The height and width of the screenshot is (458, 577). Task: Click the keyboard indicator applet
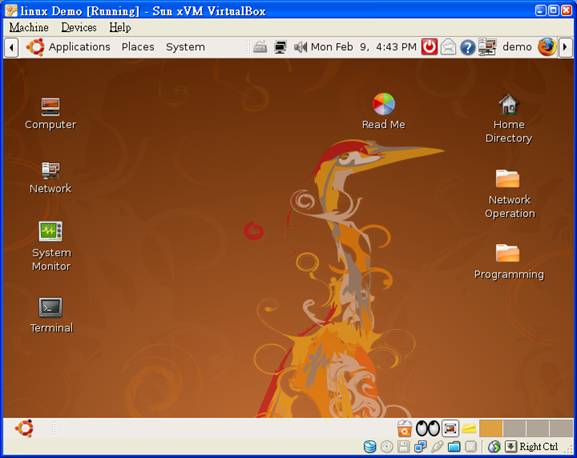(x=260, y=47)
